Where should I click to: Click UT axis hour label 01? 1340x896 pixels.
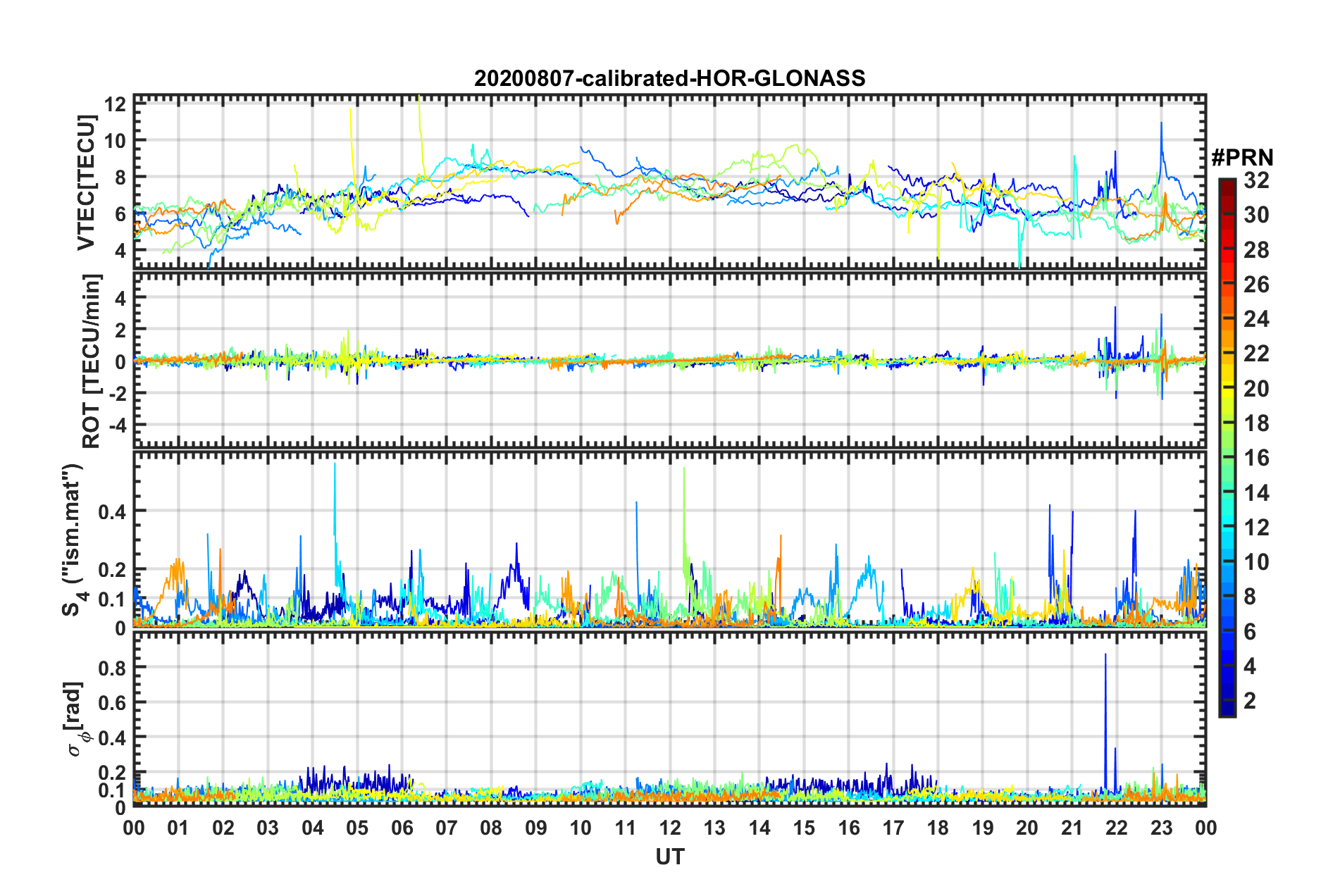[x=178, y=828]
